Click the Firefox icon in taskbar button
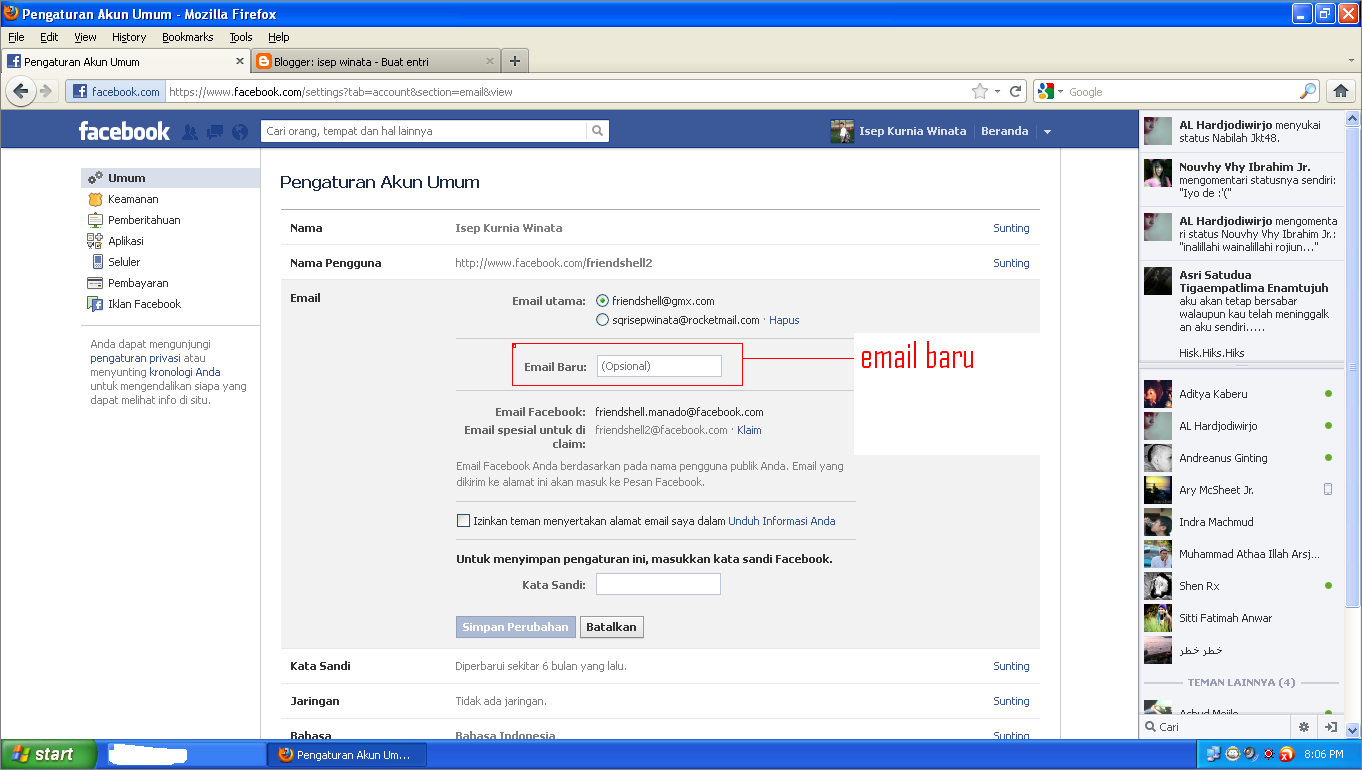 286,755
